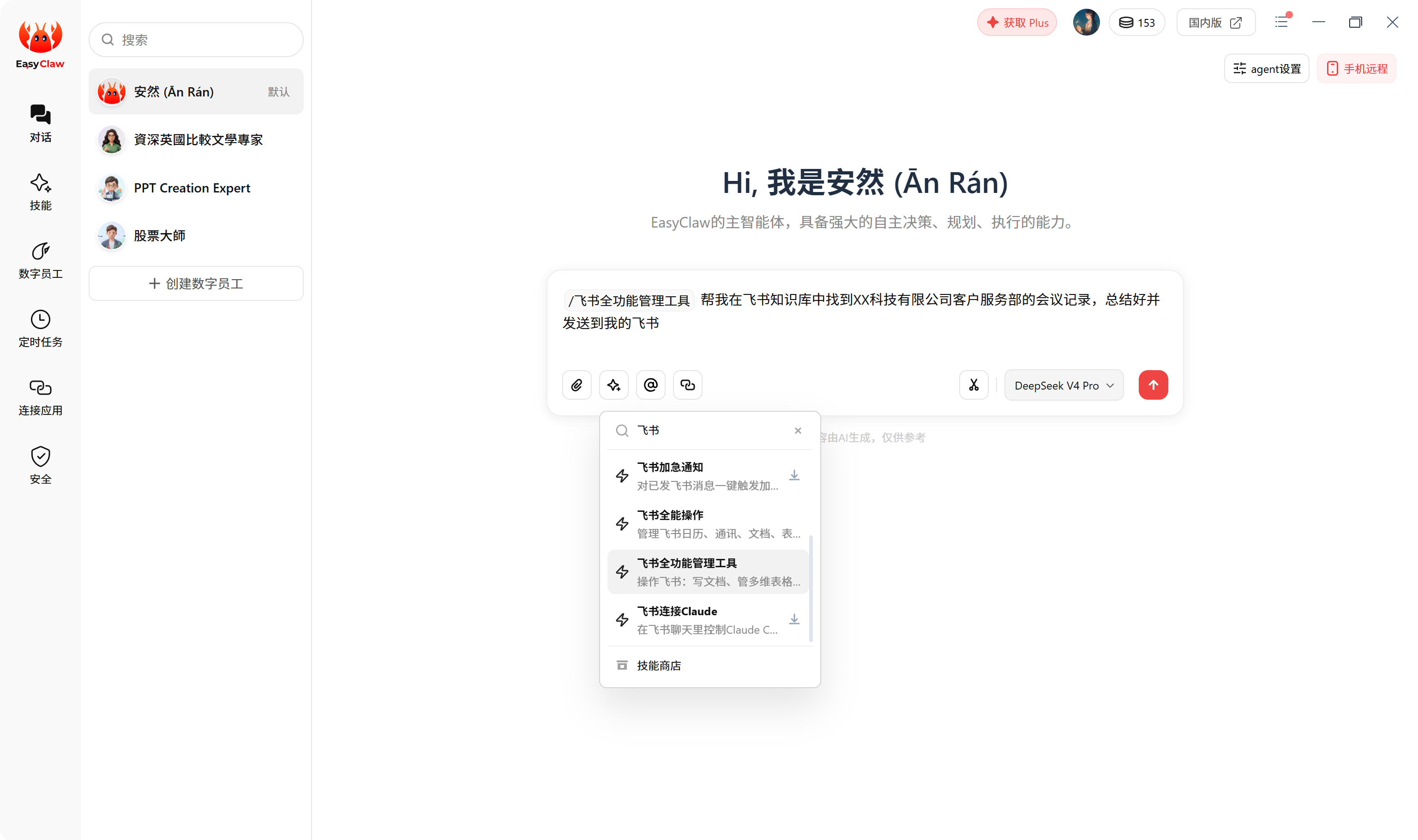The height and width of the screenshot is (840, 1418).
Task: Click the /飞书全功能管理工具 tag in message
Action: [x=628, y=300]
